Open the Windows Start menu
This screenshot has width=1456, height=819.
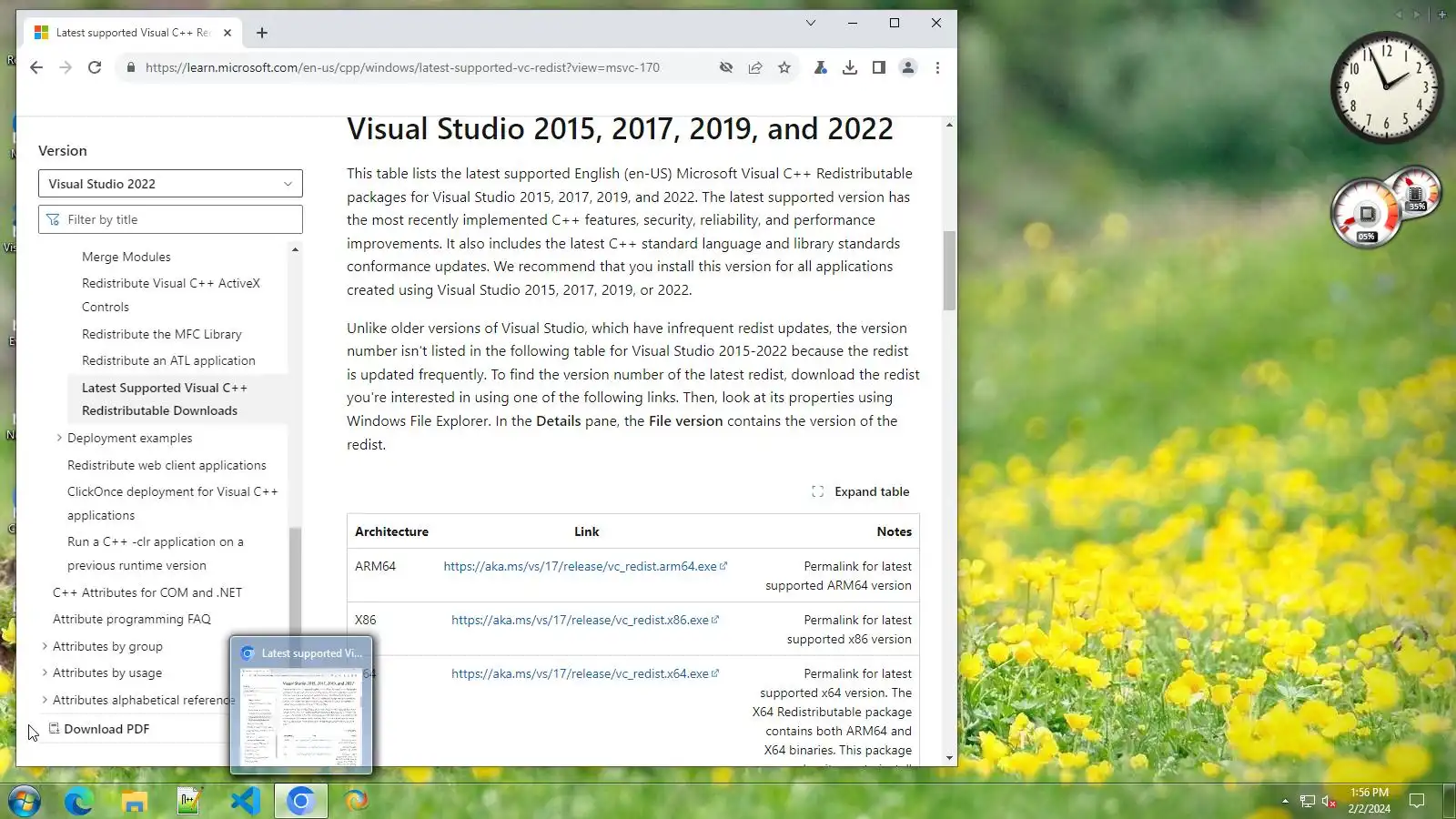[x=25, y=801]
